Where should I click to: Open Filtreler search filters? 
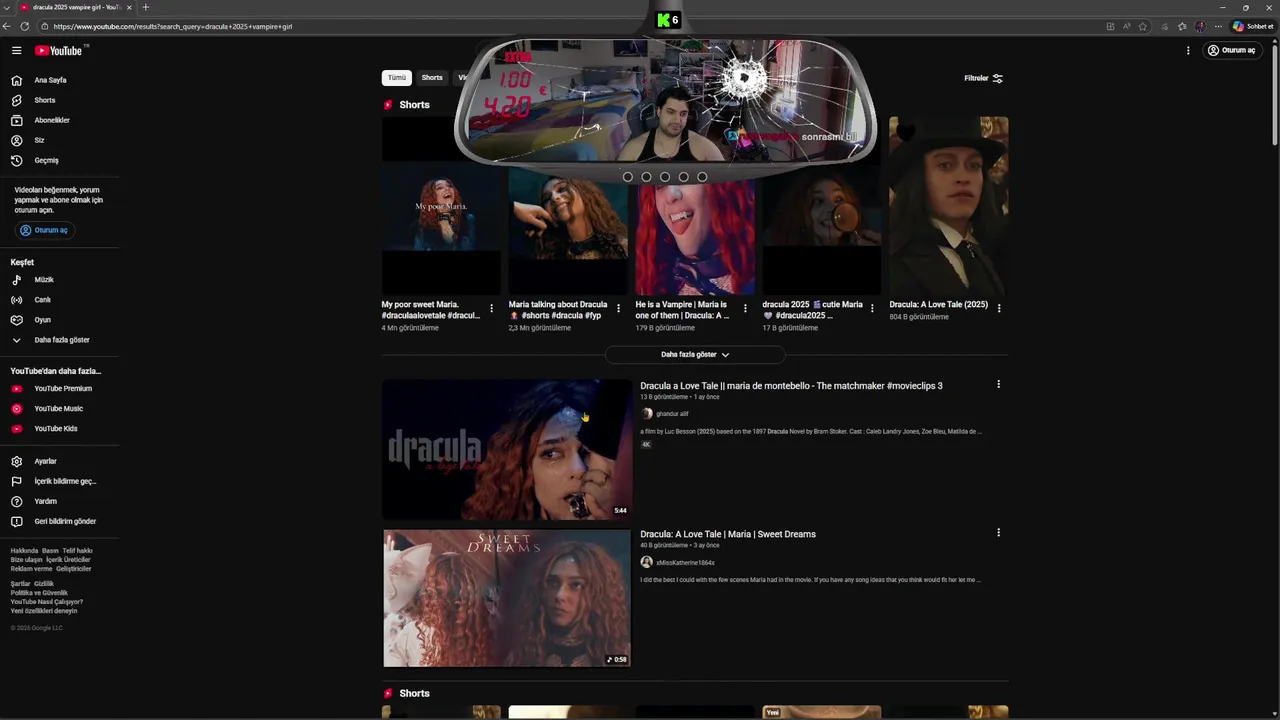pos(983,78)
